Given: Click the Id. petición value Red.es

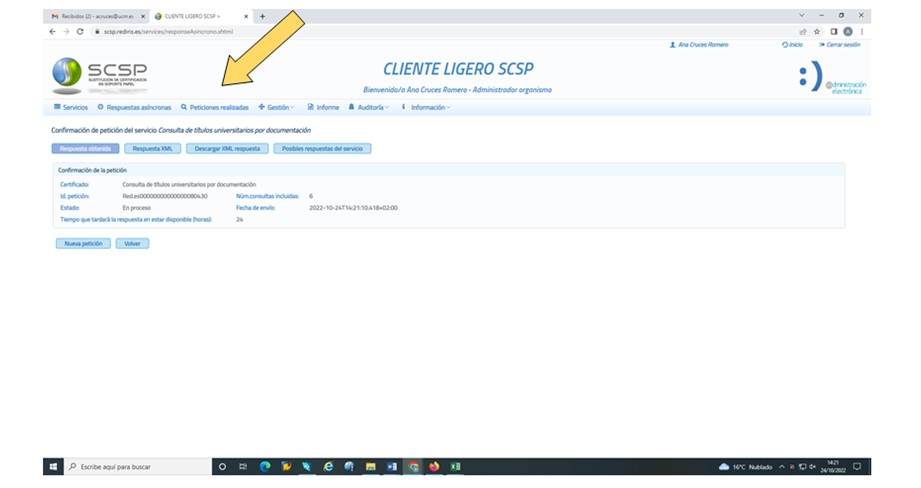Looking at the screenshot, I should click(x=165, y=196).
